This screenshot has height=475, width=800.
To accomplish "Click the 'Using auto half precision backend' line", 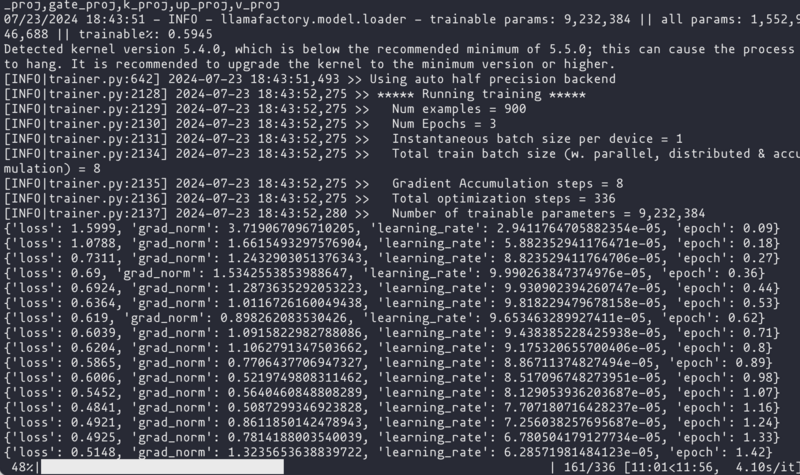I will [310, 79].
